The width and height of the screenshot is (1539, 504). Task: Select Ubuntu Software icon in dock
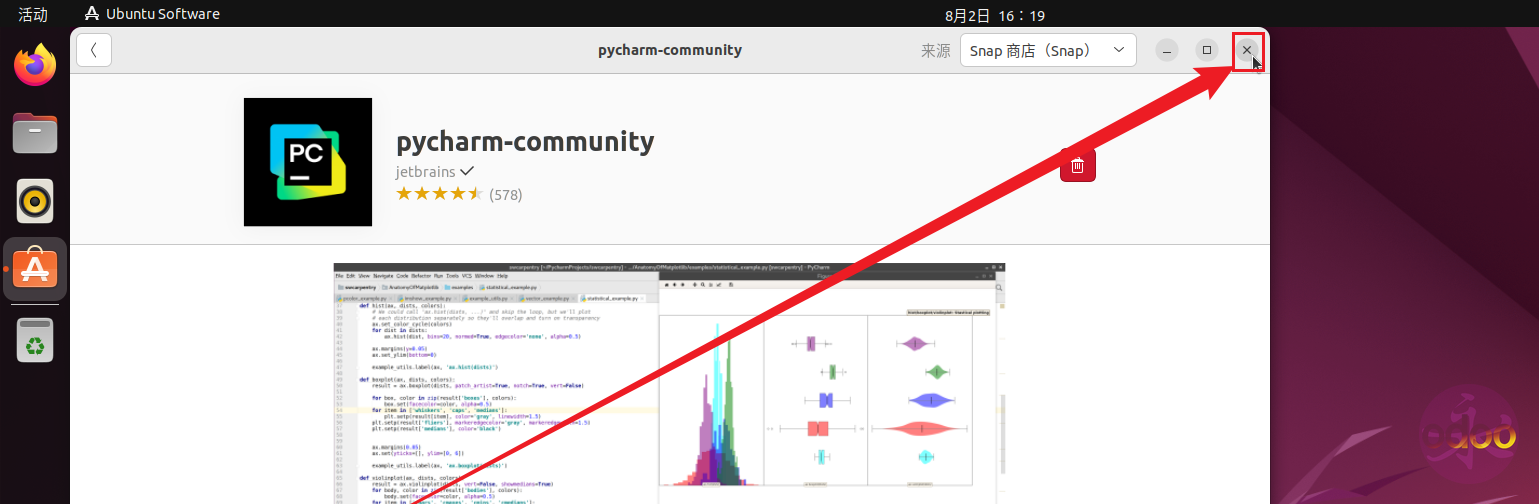[35, 269]
